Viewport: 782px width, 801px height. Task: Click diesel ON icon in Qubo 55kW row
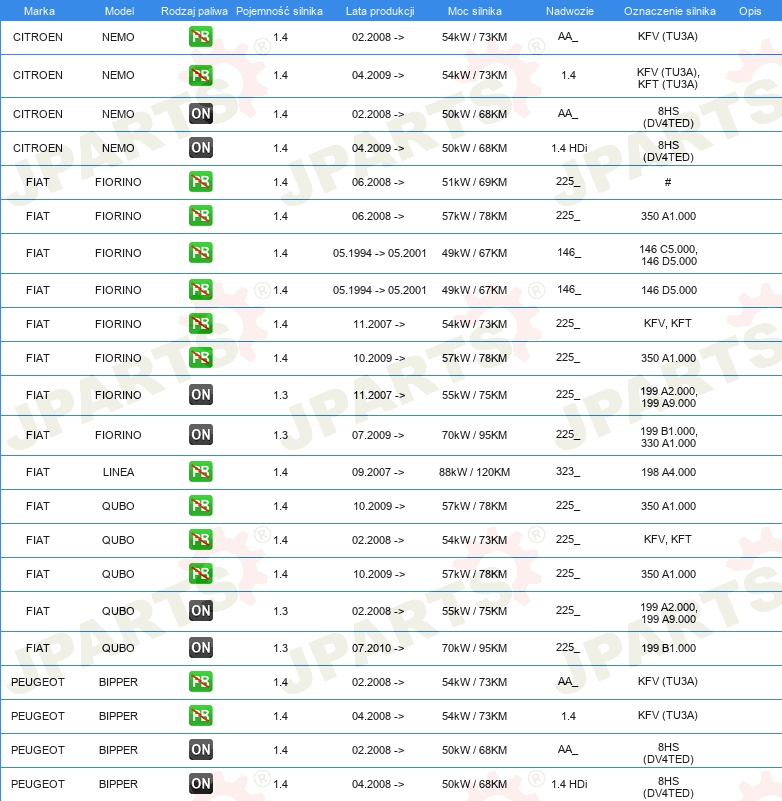pyautogui.click(x=200, y=610)
